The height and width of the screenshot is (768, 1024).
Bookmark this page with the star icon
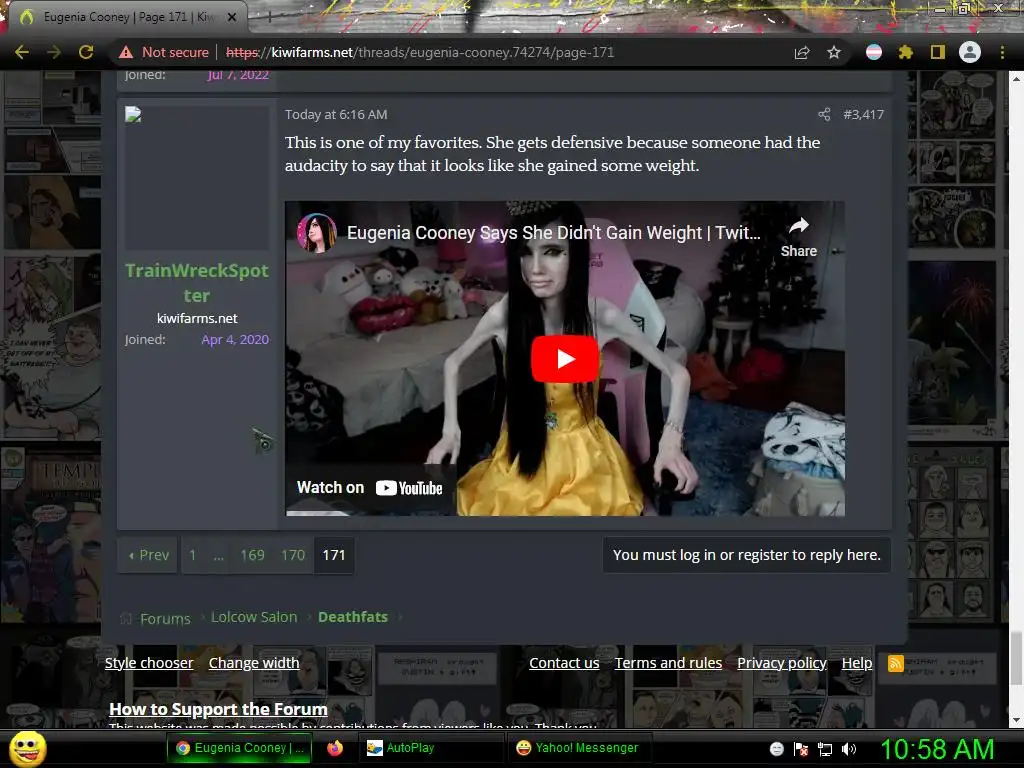[834, 52]
